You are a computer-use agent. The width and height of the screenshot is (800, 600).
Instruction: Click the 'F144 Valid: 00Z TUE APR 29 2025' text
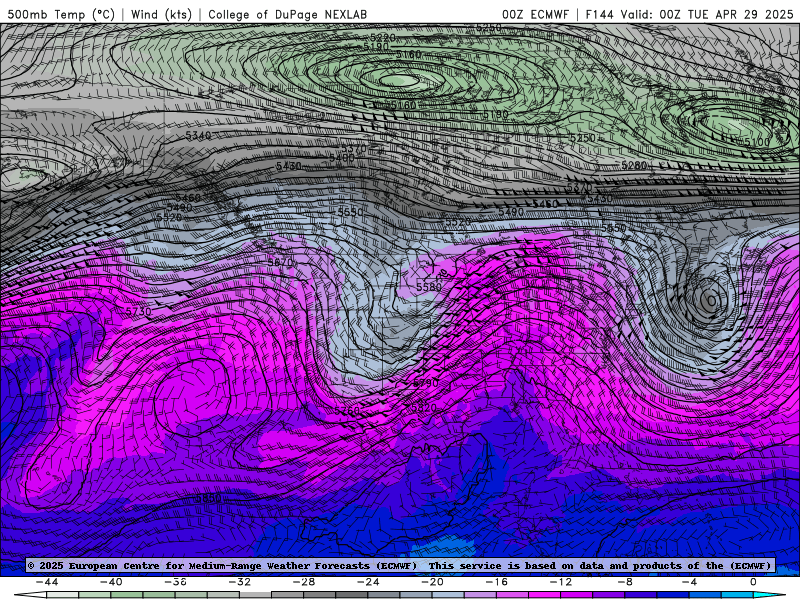tap(689, 14)
